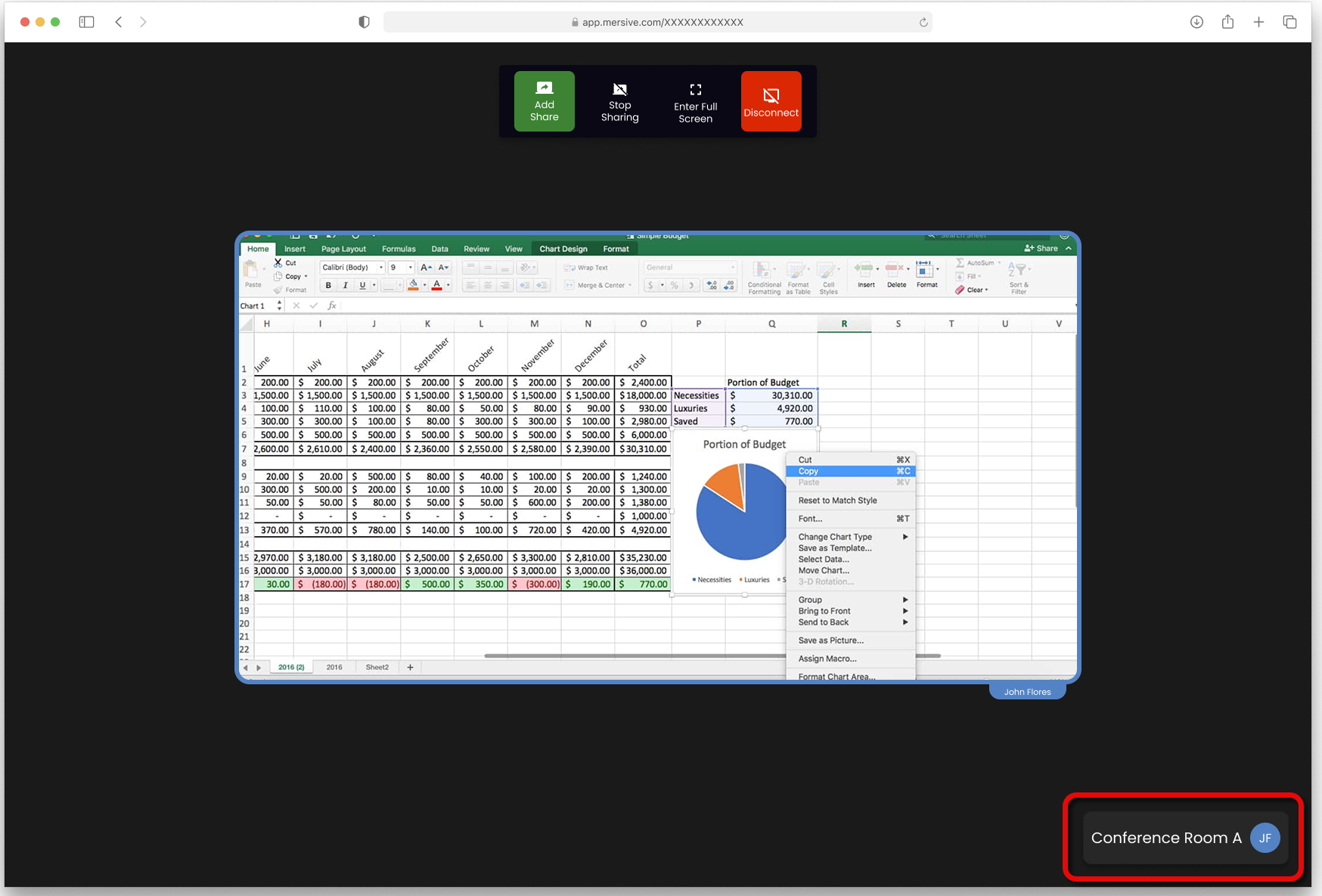Open the Data ribbon tab
This screenshot has height=896, width=1322.
[439, 249]
